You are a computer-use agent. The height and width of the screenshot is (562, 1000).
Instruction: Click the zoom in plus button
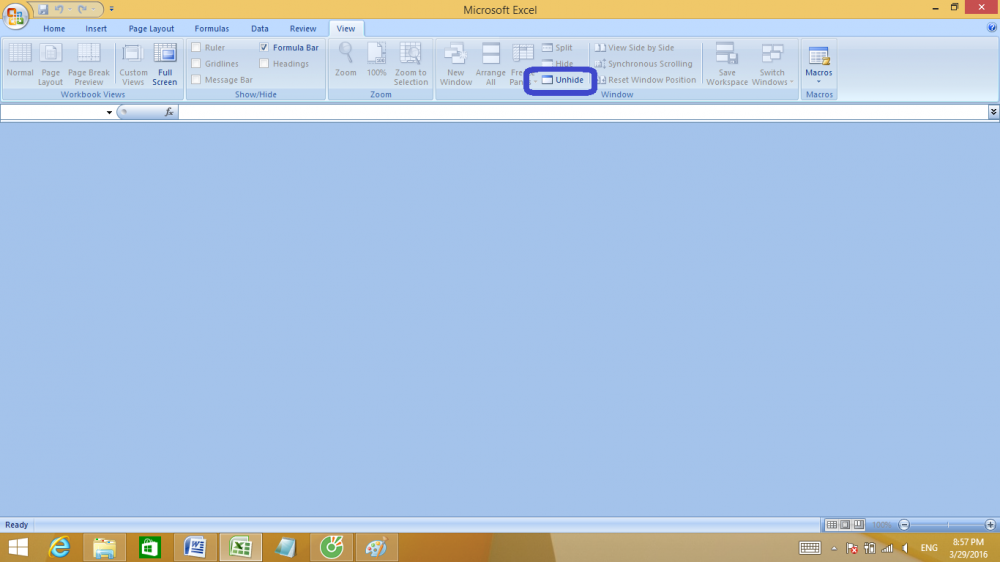click(990, 525)
